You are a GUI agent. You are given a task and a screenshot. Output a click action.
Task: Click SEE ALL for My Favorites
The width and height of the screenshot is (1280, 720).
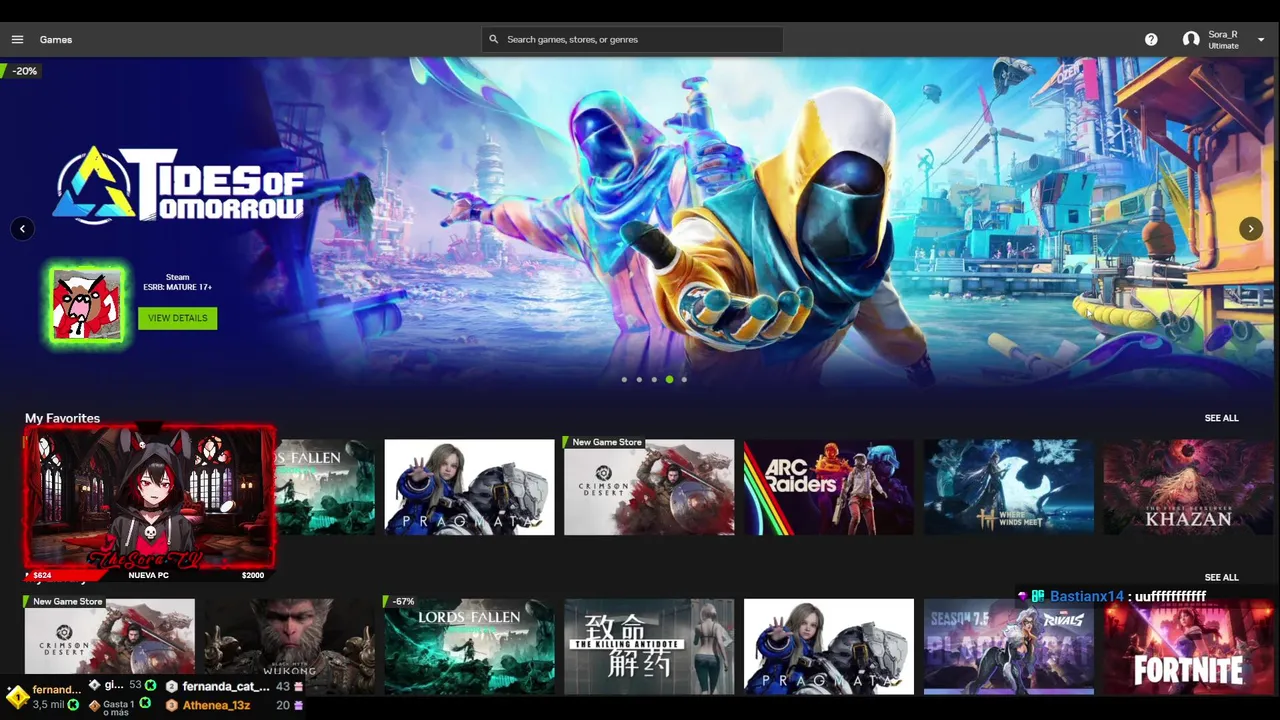click(1221, 418)
